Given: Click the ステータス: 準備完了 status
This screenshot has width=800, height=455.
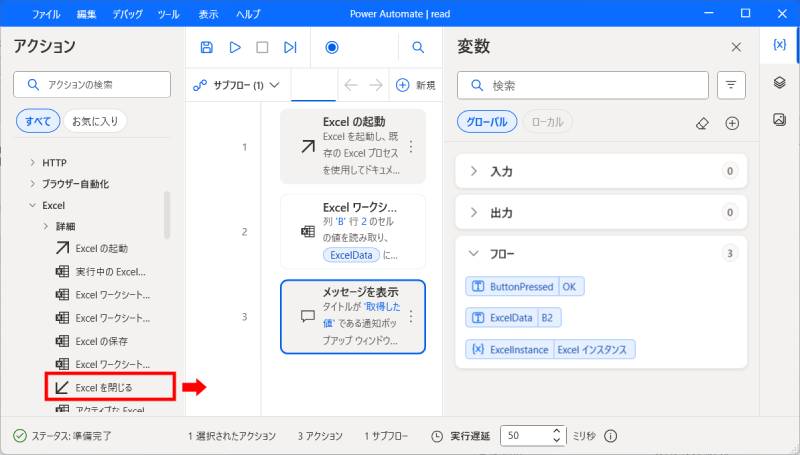Looking at the screenshot, I should pyautogui.click(x=62, y=436).
